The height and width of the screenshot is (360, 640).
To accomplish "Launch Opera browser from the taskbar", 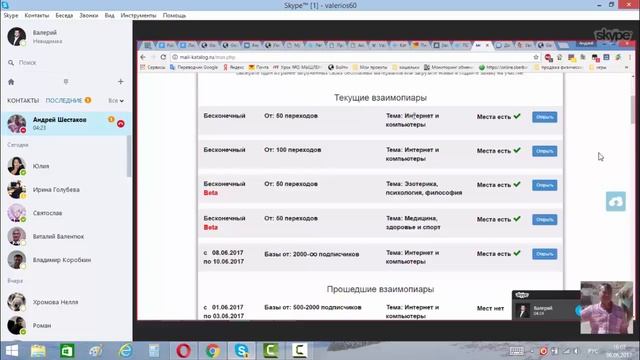I will [183, 351].
